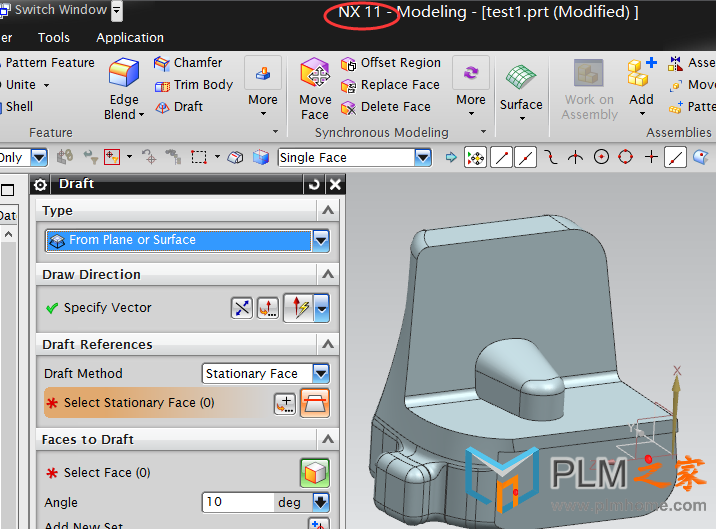Toggle the Intersection Point snap
The height and width of the screenshot is (529, 716).
(575, 158)
